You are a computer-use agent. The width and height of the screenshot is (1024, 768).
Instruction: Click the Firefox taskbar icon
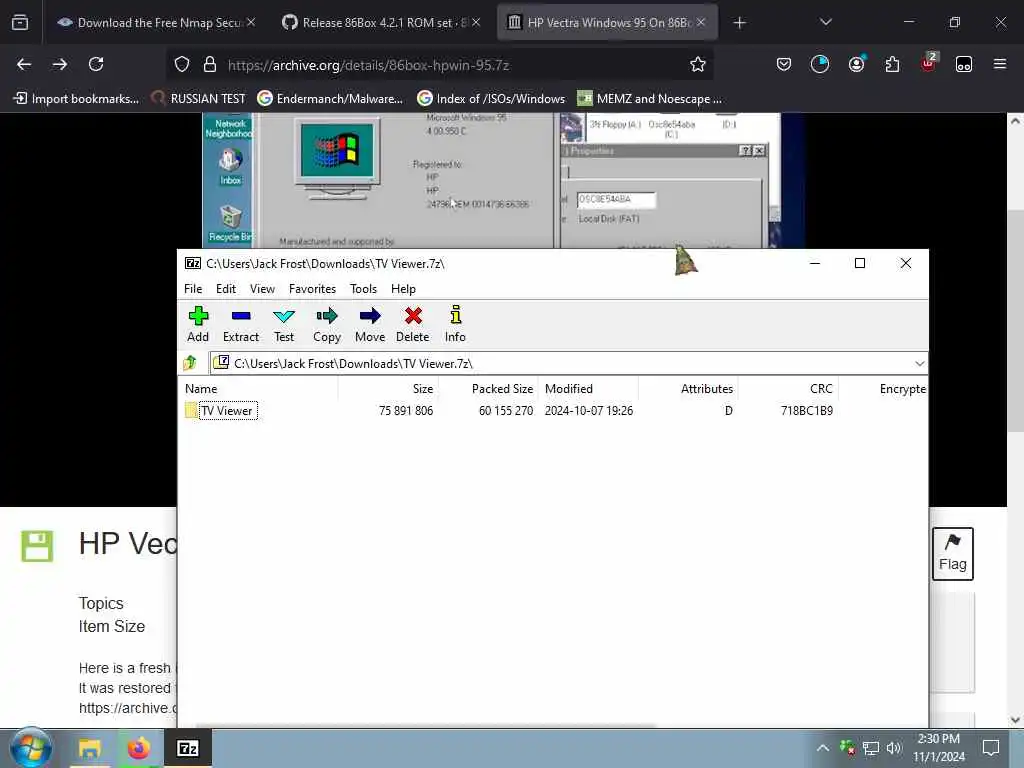point(138,748)
